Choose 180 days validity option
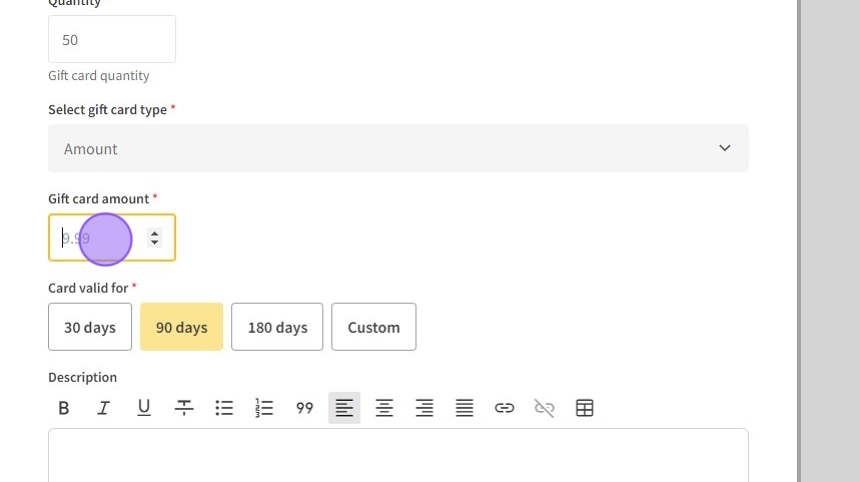The height and width of the screenshot is (482, 860). (277, 327)
